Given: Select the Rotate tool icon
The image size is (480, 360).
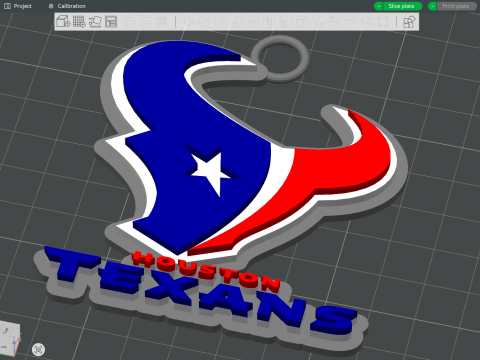Looking at the screenshot, I should (205, 22).
